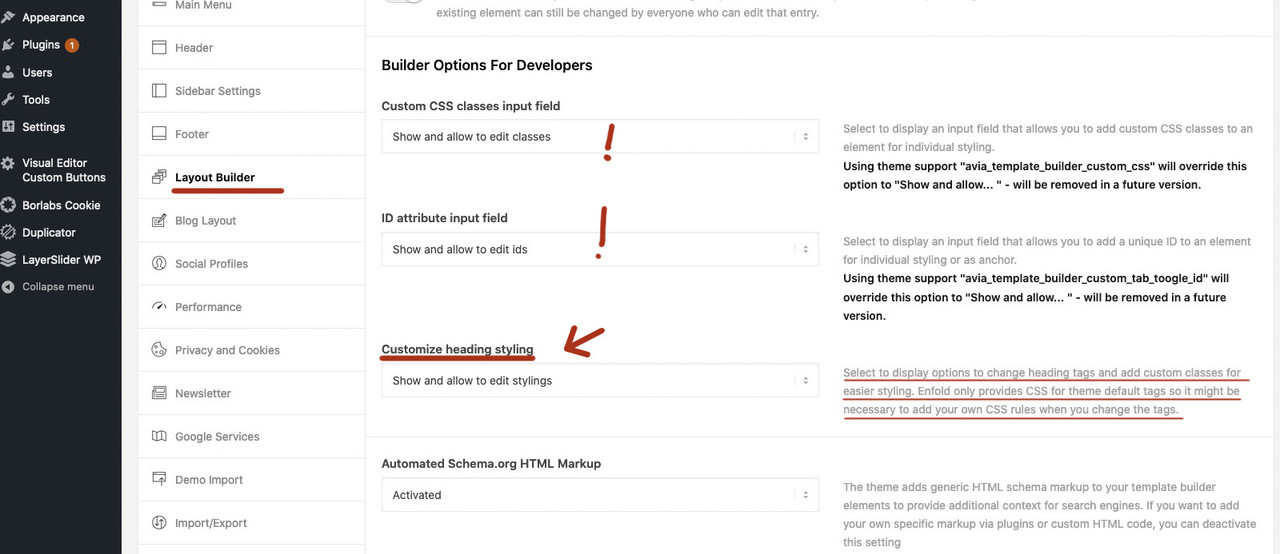Collapse the admin sidebar menu
Viewport: 1280px width, 554px height.
click(x=58, y=286)
